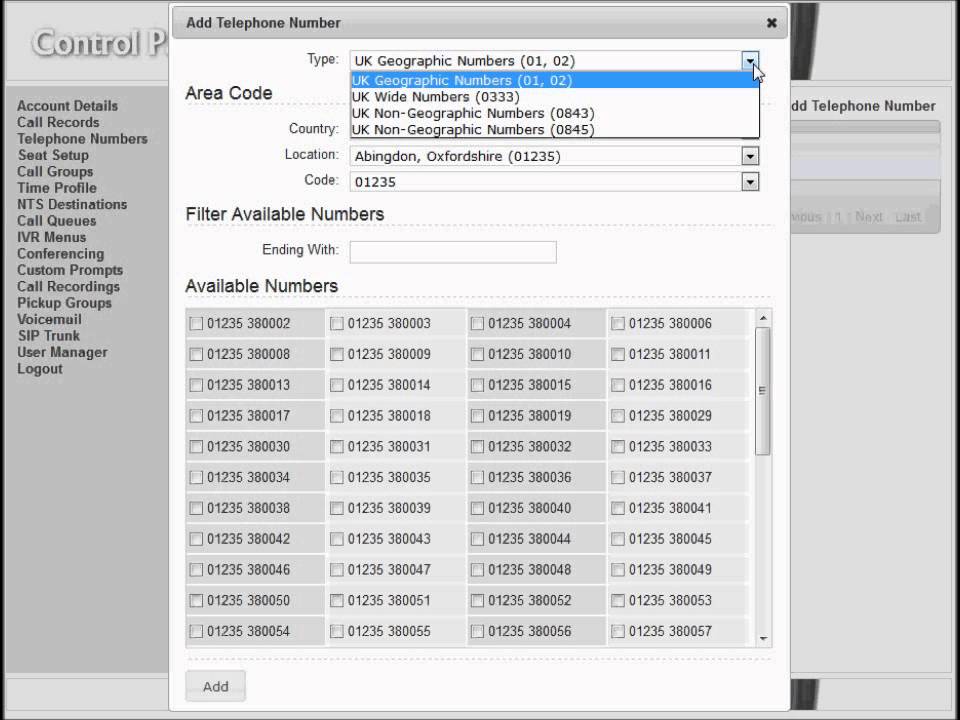This screenshot has height=720, width=960.
Task: Expand the Location dropdown arrow
Action: coord(750,156)
